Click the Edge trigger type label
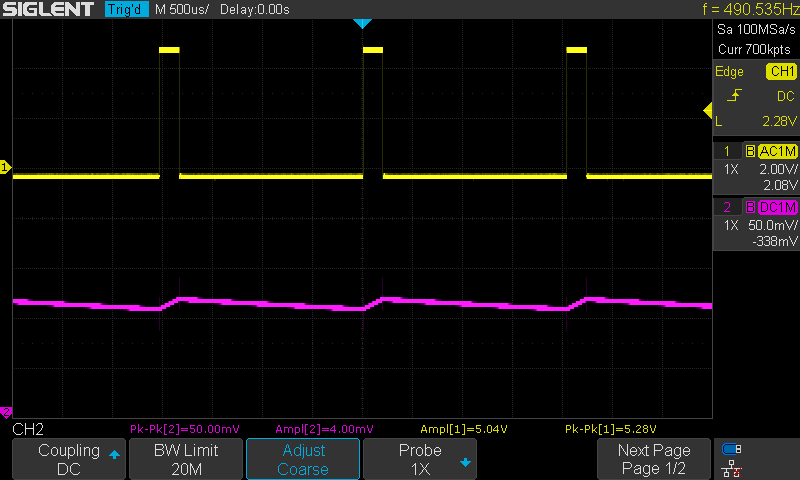Screen dimensions: 800x480 pos(729,72)
